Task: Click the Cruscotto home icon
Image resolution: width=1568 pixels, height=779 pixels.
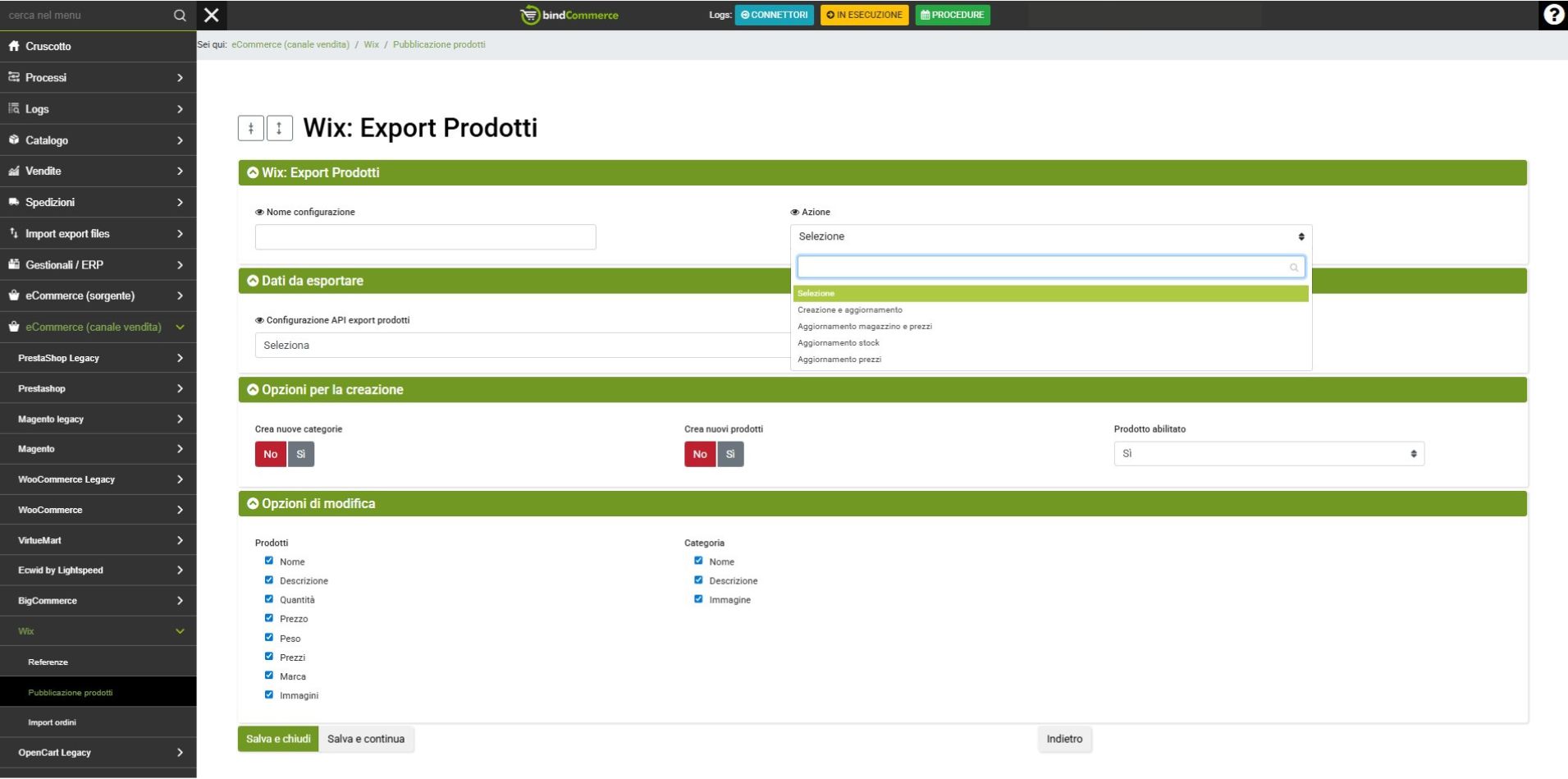Action: (x=14, y=46)
